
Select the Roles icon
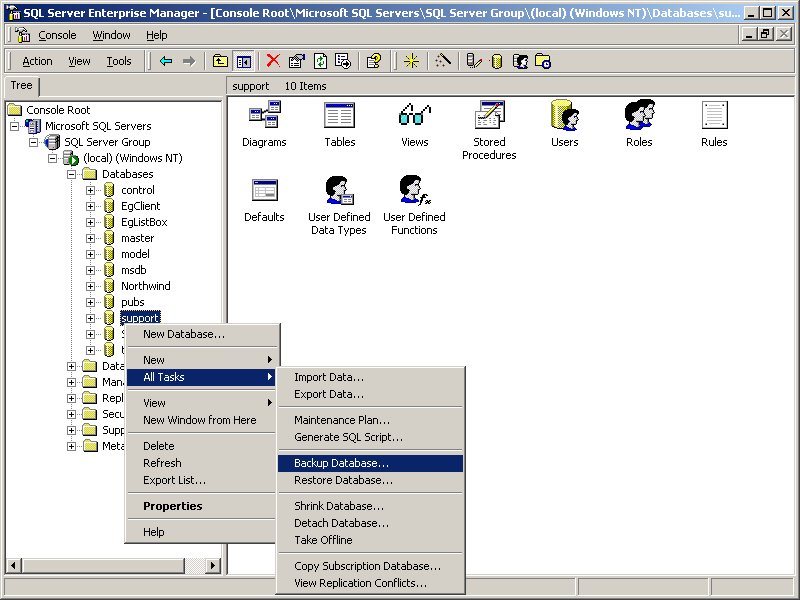[x=639, y=117]
